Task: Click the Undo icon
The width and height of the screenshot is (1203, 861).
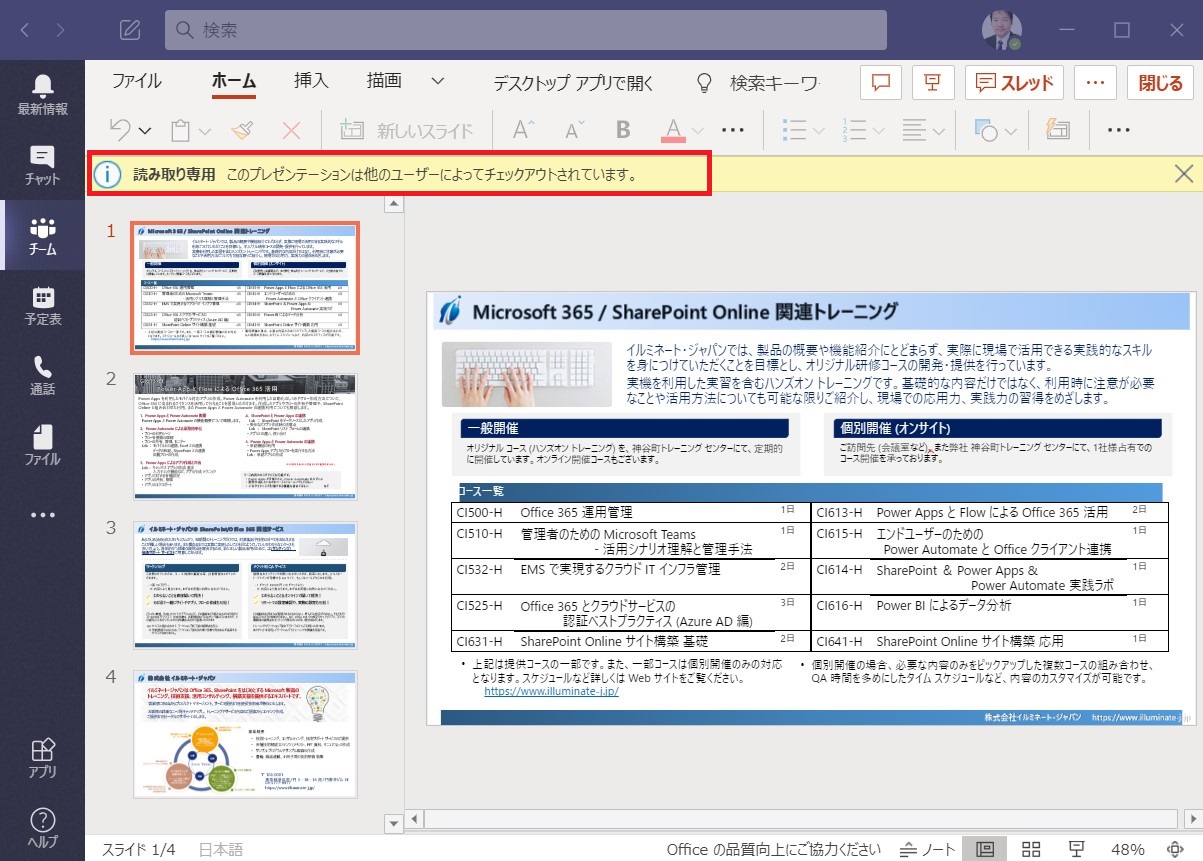Action: (120, 130)
